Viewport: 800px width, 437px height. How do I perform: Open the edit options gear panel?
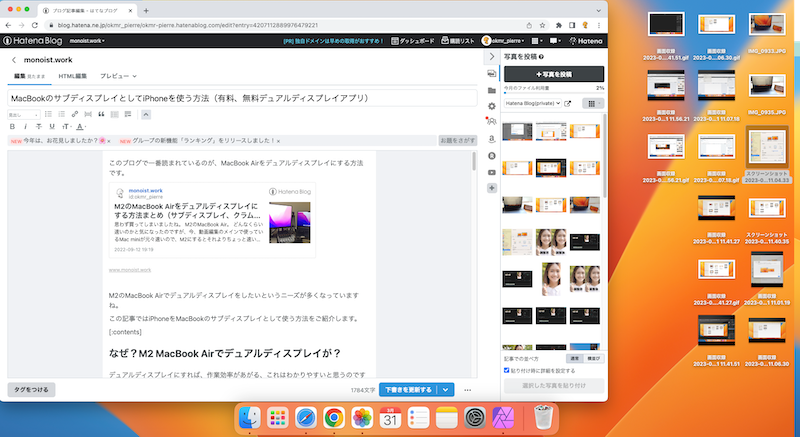[492, 106]
